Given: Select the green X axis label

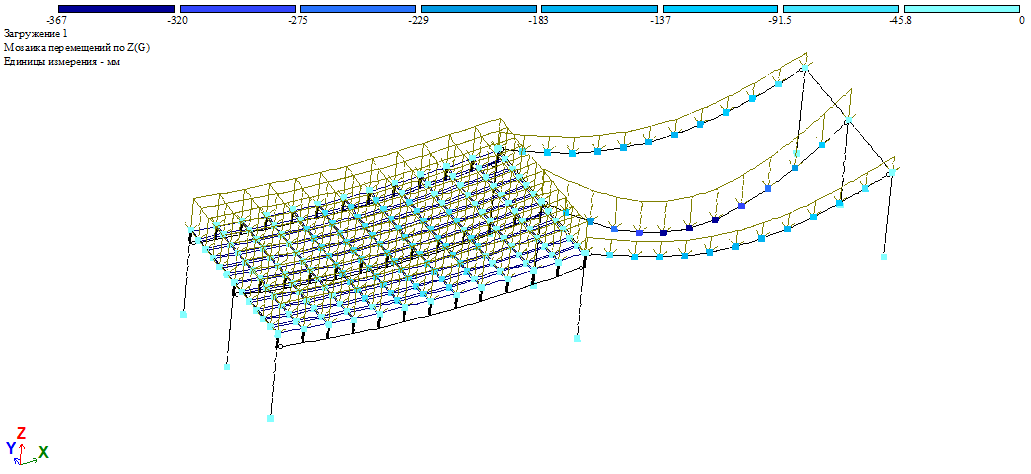Looking at the screenshot, I should (43, 452).
